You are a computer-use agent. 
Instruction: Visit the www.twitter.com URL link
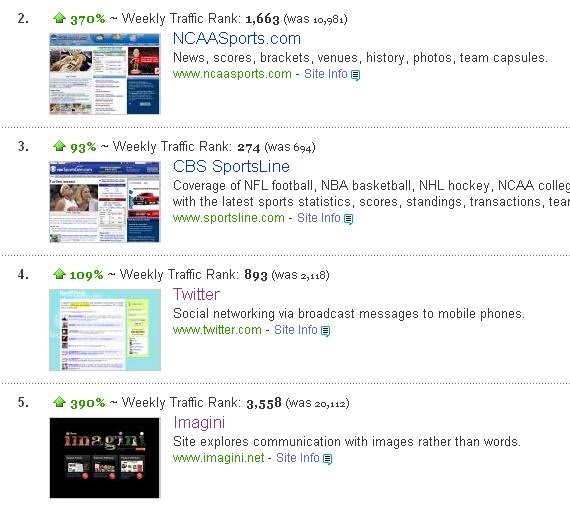(x=217, y=330)
